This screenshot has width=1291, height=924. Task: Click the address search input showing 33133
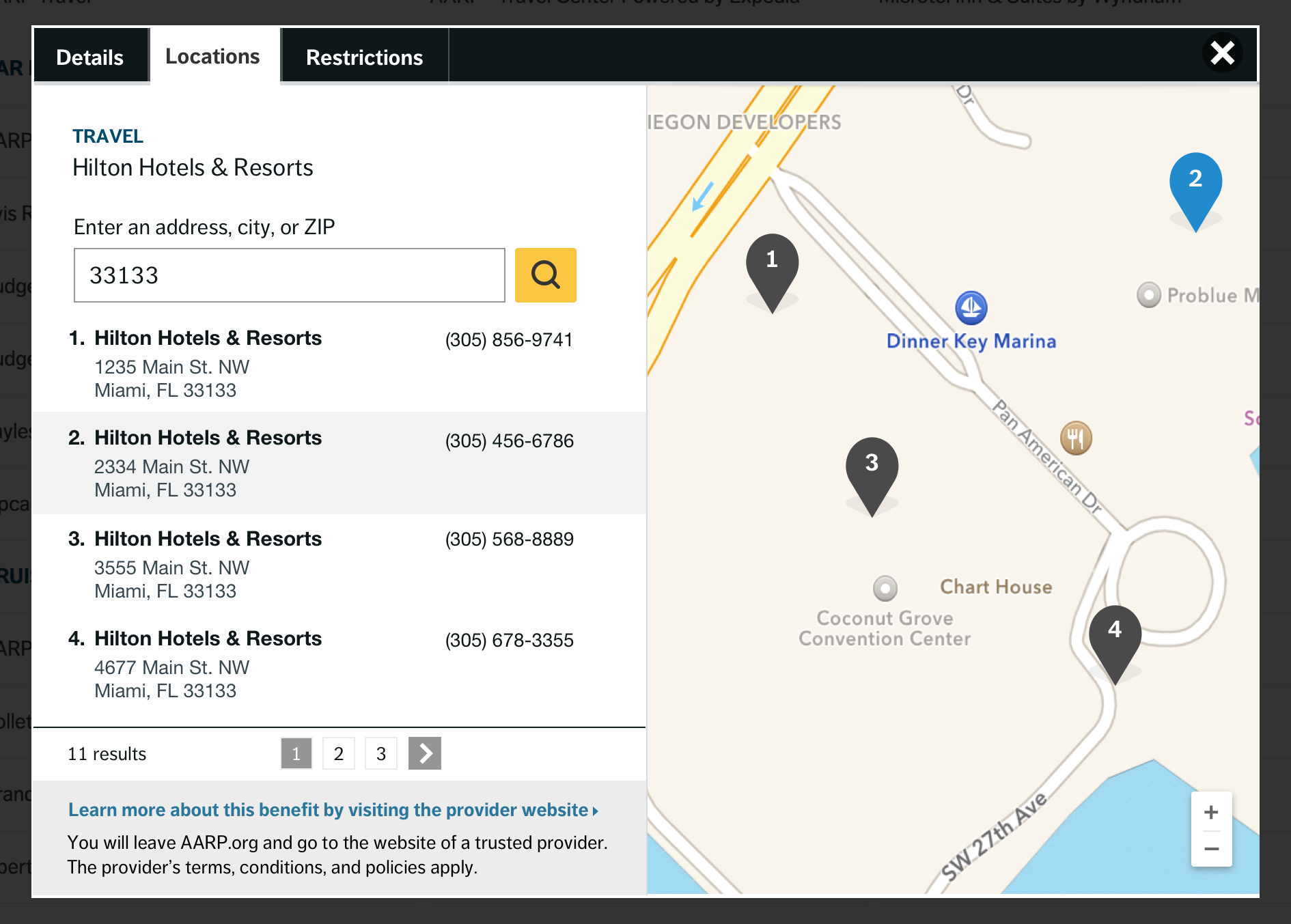point(288,275)
